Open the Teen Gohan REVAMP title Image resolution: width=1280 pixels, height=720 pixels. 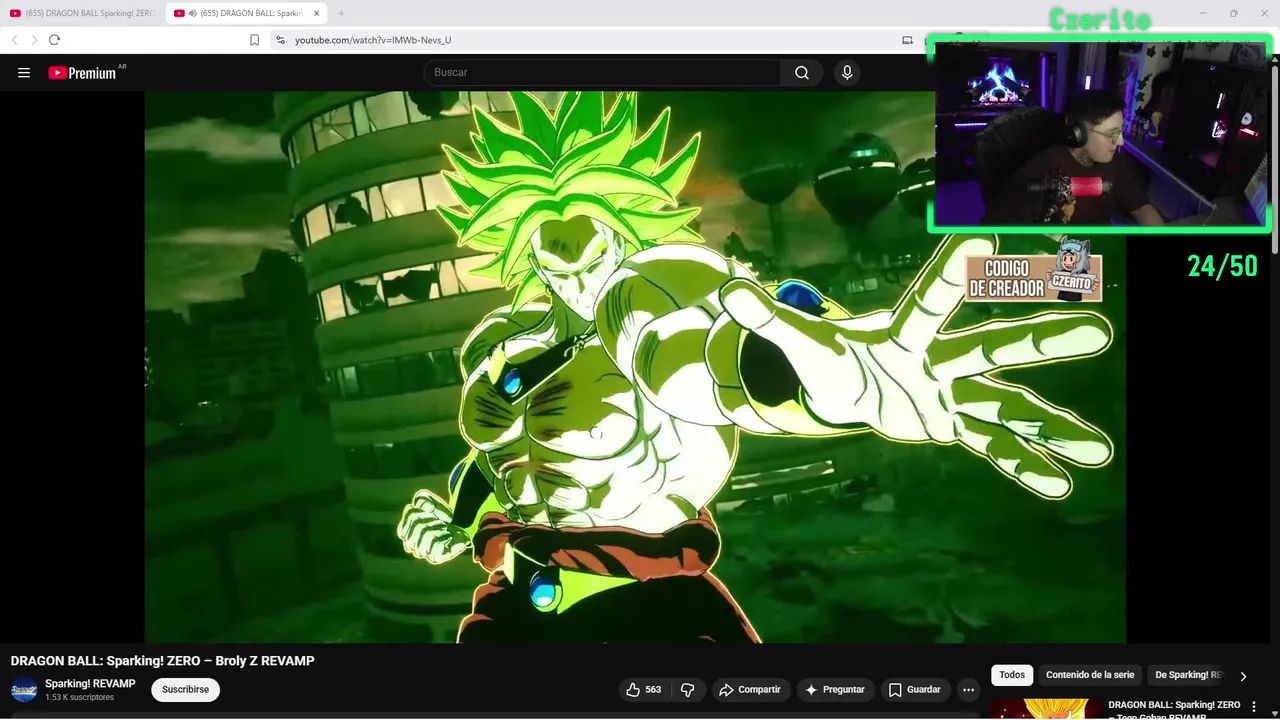pos(1174,710)
